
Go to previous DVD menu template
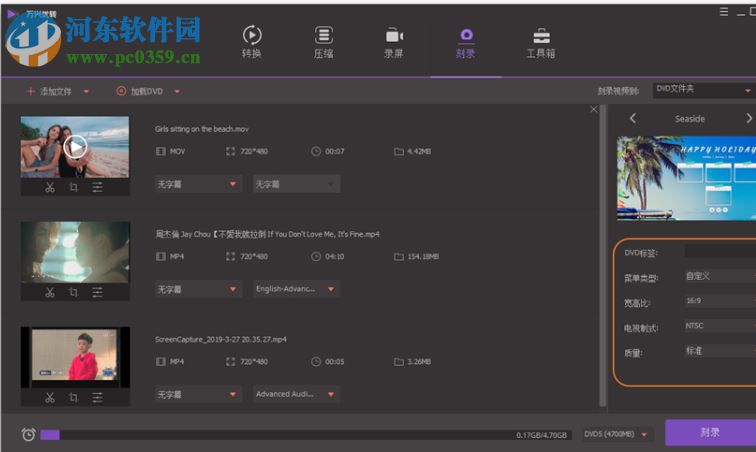pos(633,118)
